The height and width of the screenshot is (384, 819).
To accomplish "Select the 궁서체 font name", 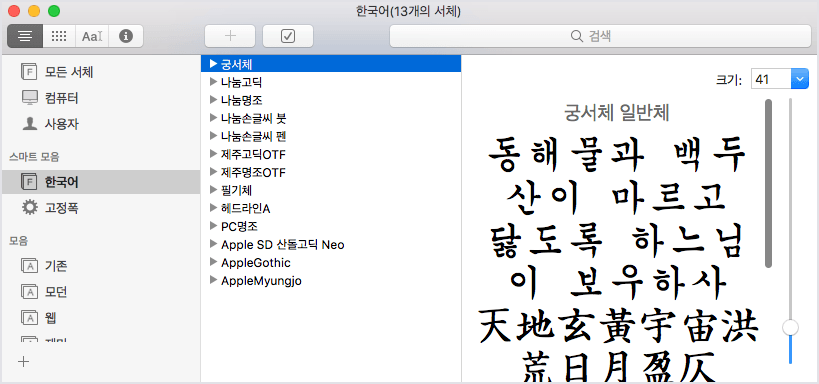I will pyautogui.click(x=237, y=64).
